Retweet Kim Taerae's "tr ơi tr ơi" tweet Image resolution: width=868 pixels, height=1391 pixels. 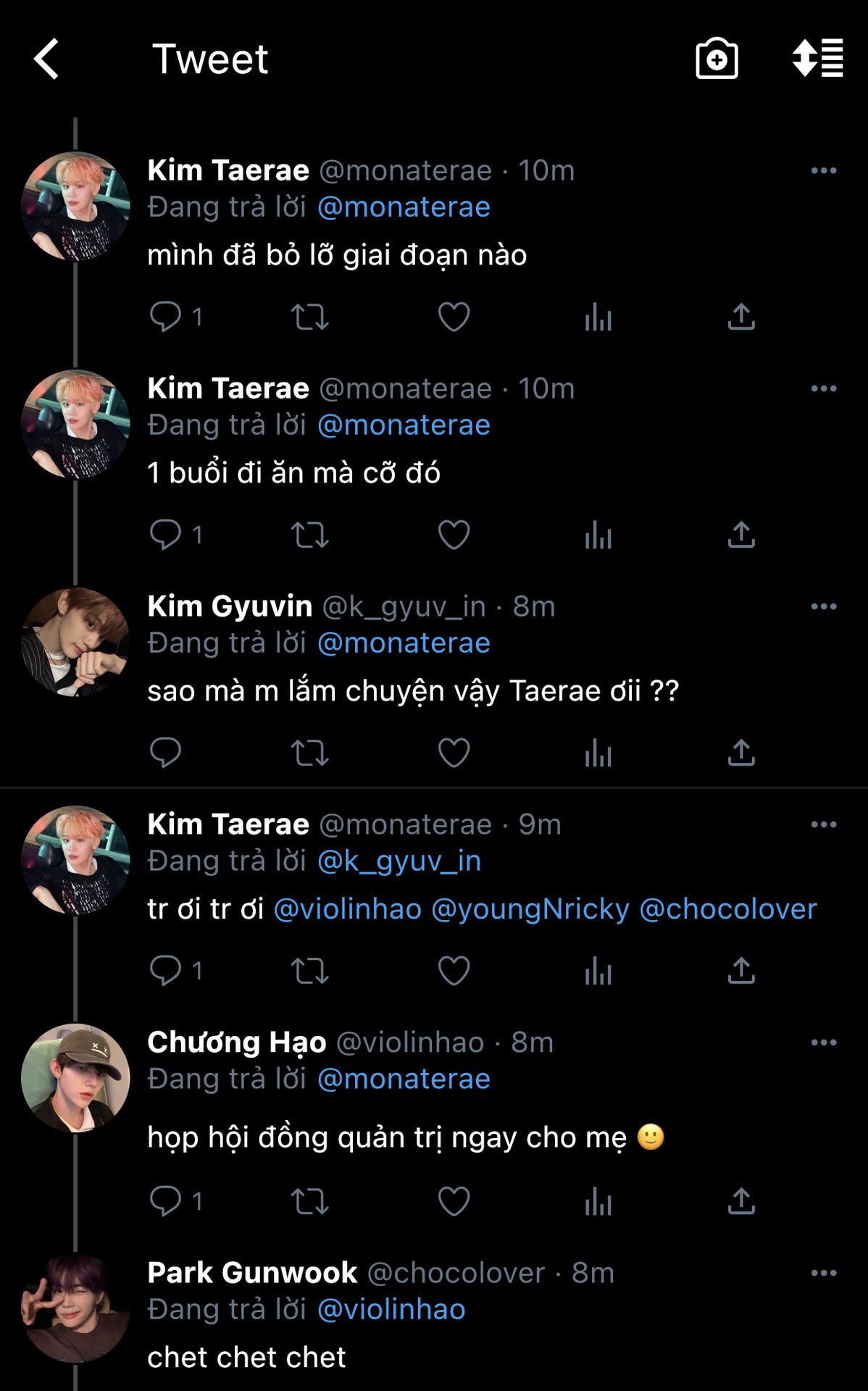(309, 971)
